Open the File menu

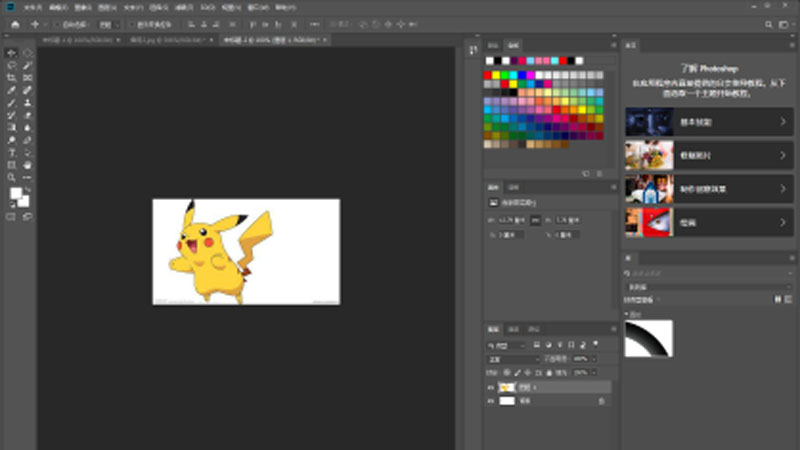tap(33, 8)
